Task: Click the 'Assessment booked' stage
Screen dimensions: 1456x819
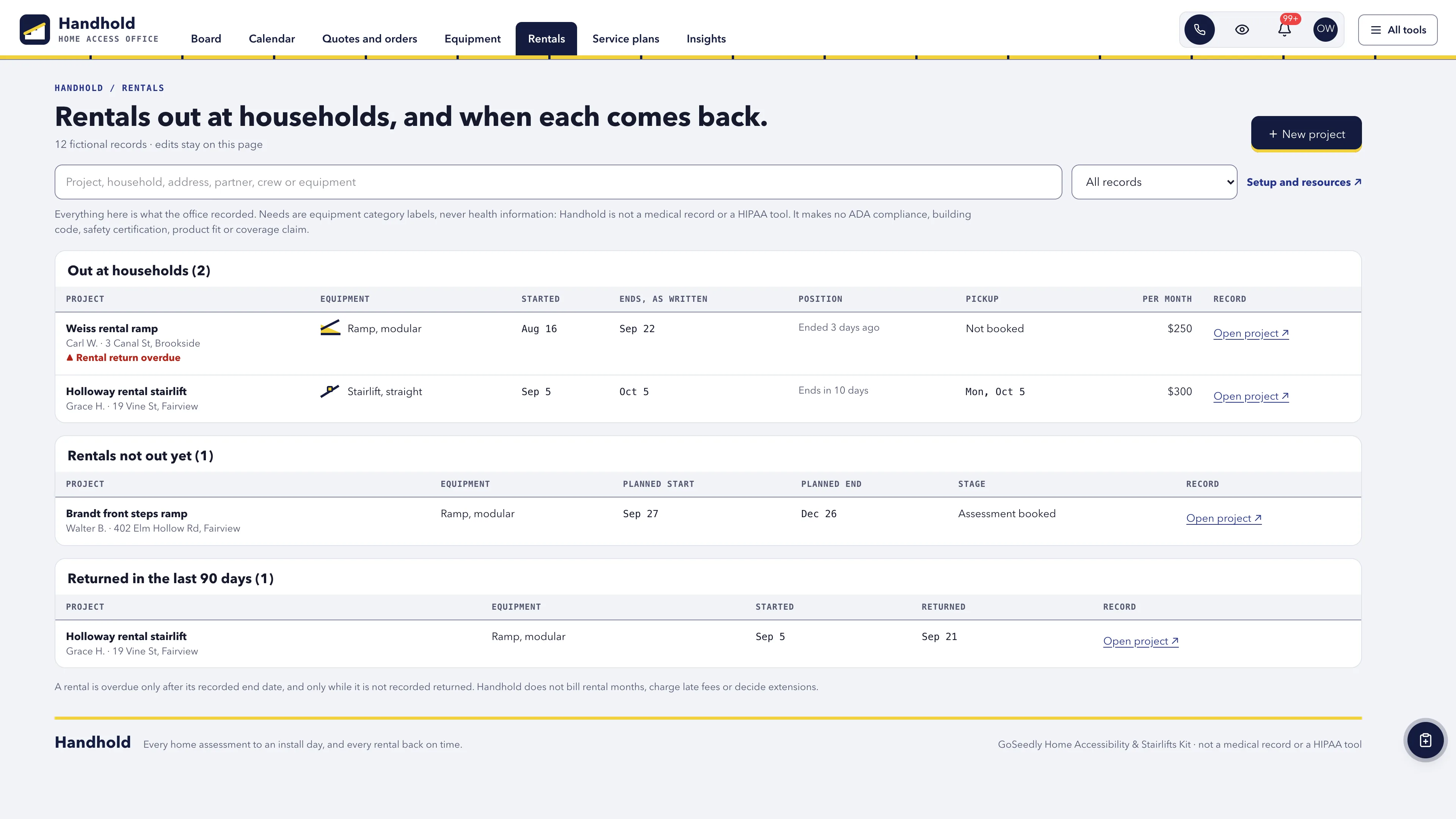Action: pyautogui.click(x=1007, y=513)
